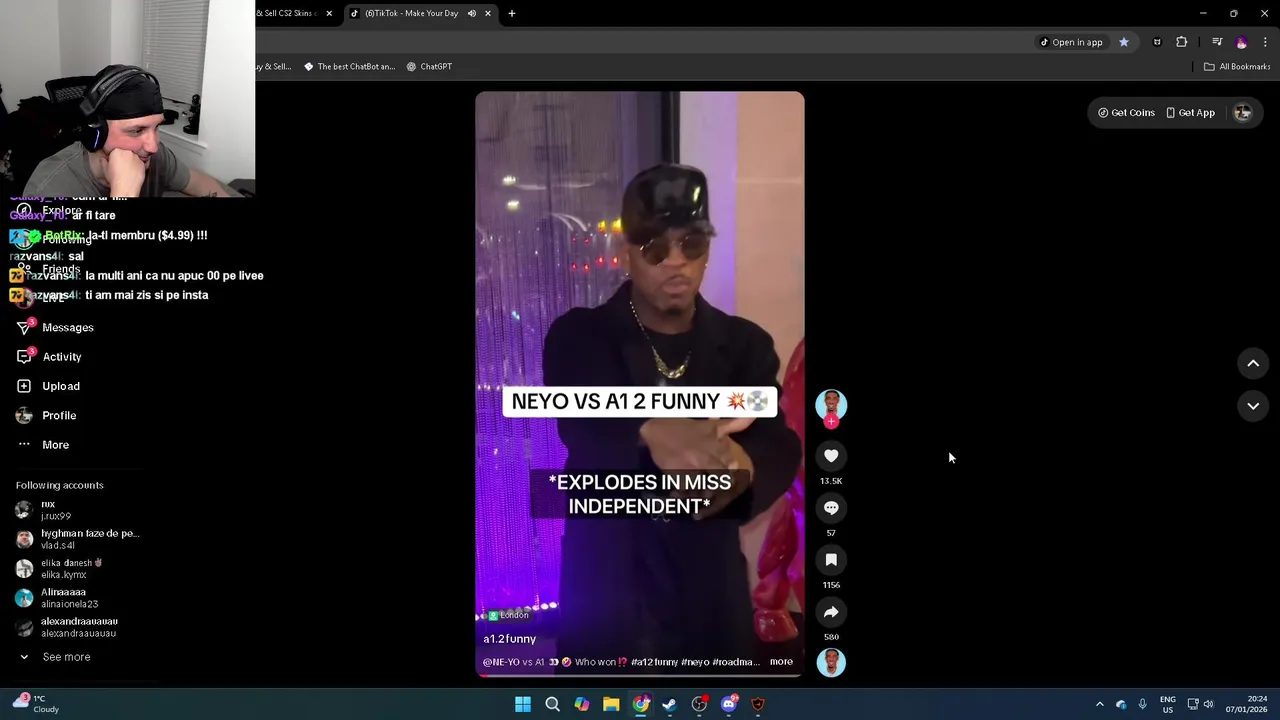Open the Copilot taskbar icon
Viewport: 1280px width, 720px height.
click(582, 705)
